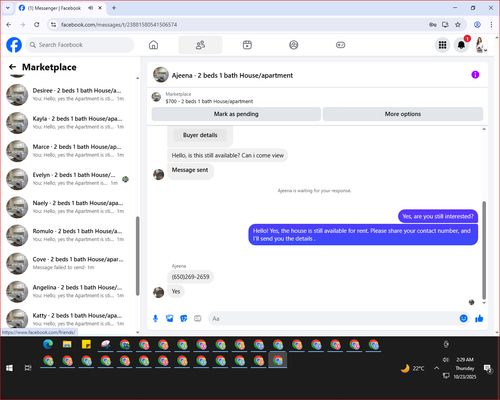Open the Facebook menu grid icon

tap(442, 45)
